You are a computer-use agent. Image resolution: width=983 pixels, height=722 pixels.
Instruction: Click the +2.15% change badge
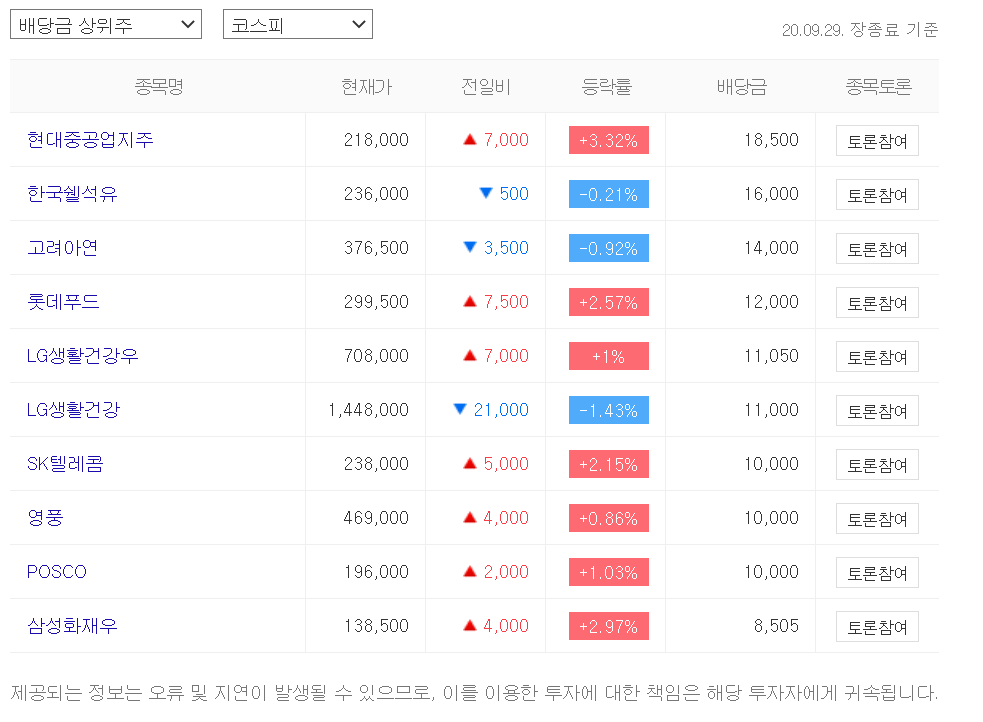[609, 464]
